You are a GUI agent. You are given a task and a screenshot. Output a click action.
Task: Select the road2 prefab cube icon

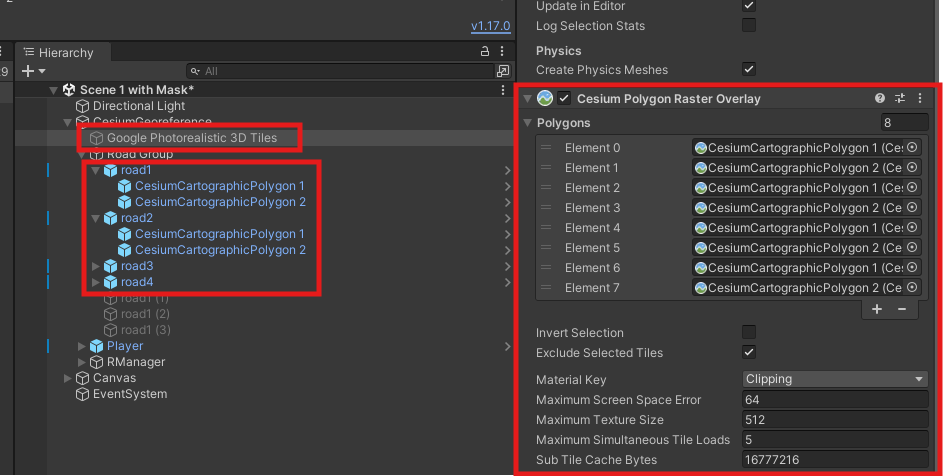coord(110,218)
